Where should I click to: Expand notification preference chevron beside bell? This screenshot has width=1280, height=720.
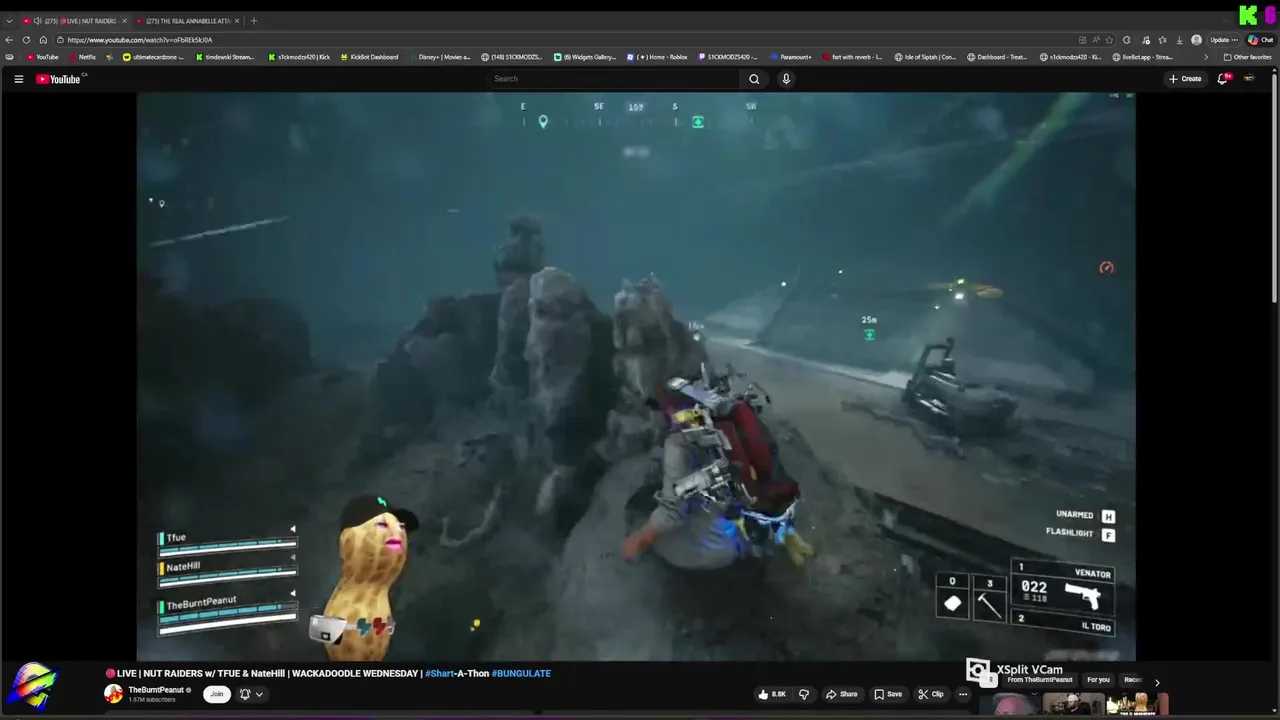(259, 694)
